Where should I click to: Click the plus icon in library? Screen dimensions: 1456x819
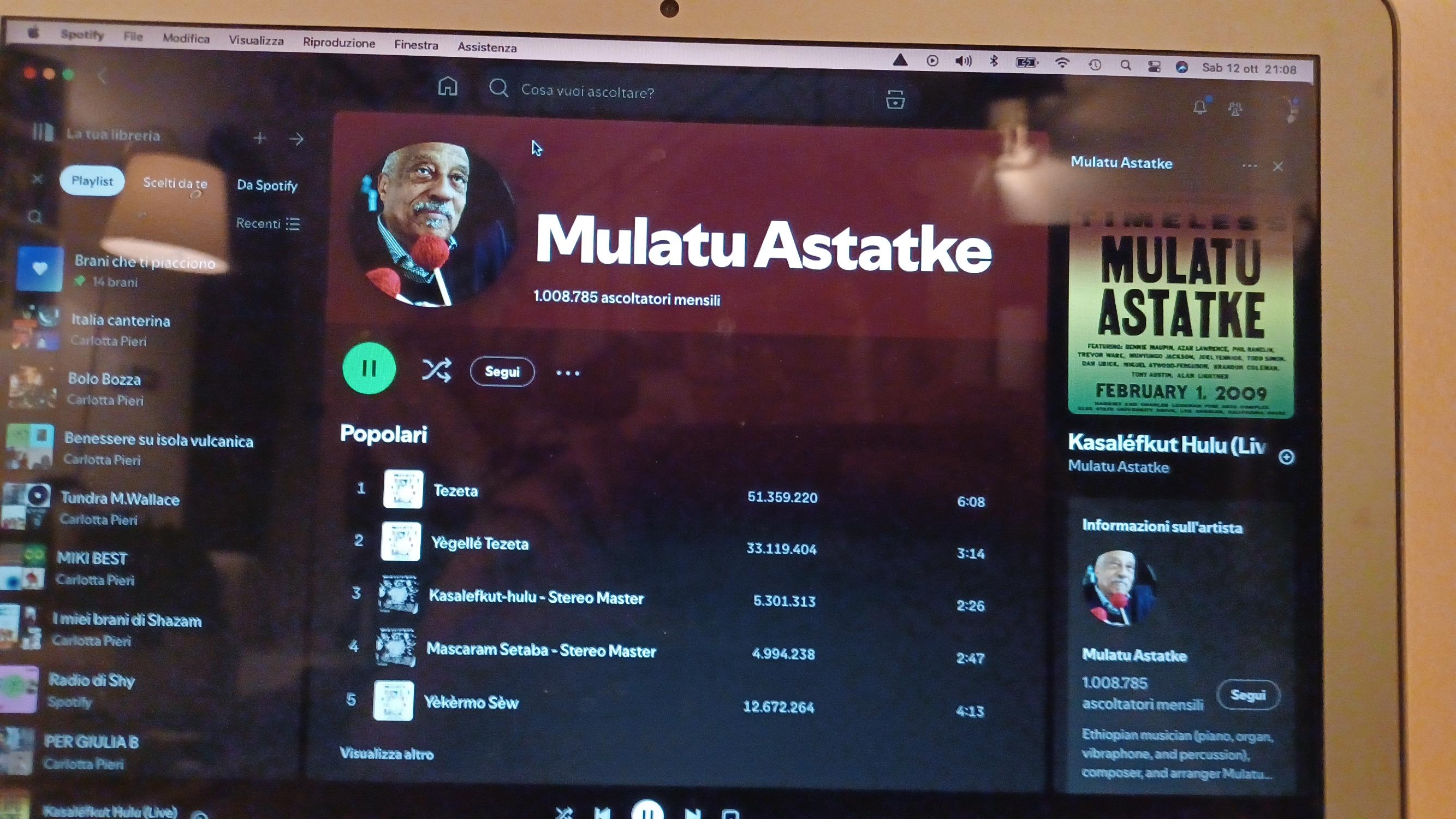pos(259,138)
